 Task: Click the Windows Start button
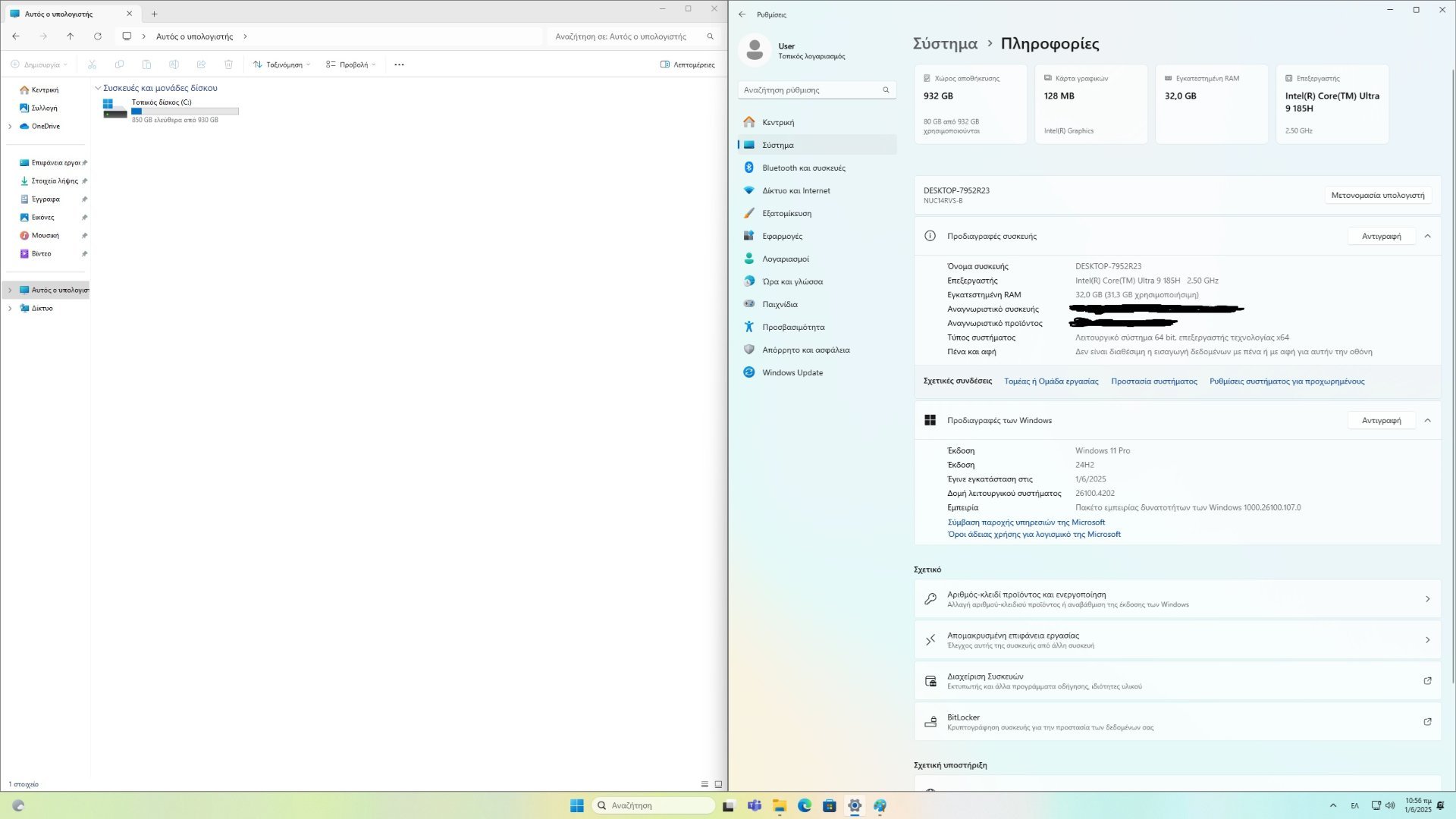(577, 805)
